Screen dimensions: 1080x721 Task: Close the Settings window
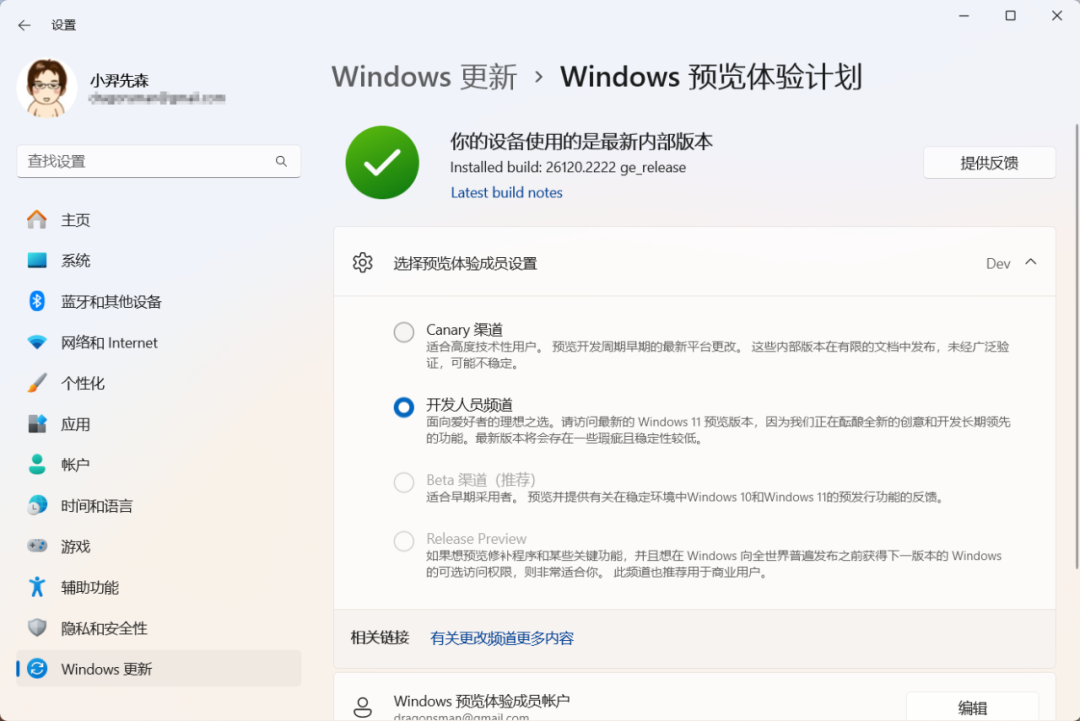[1057, 16]
